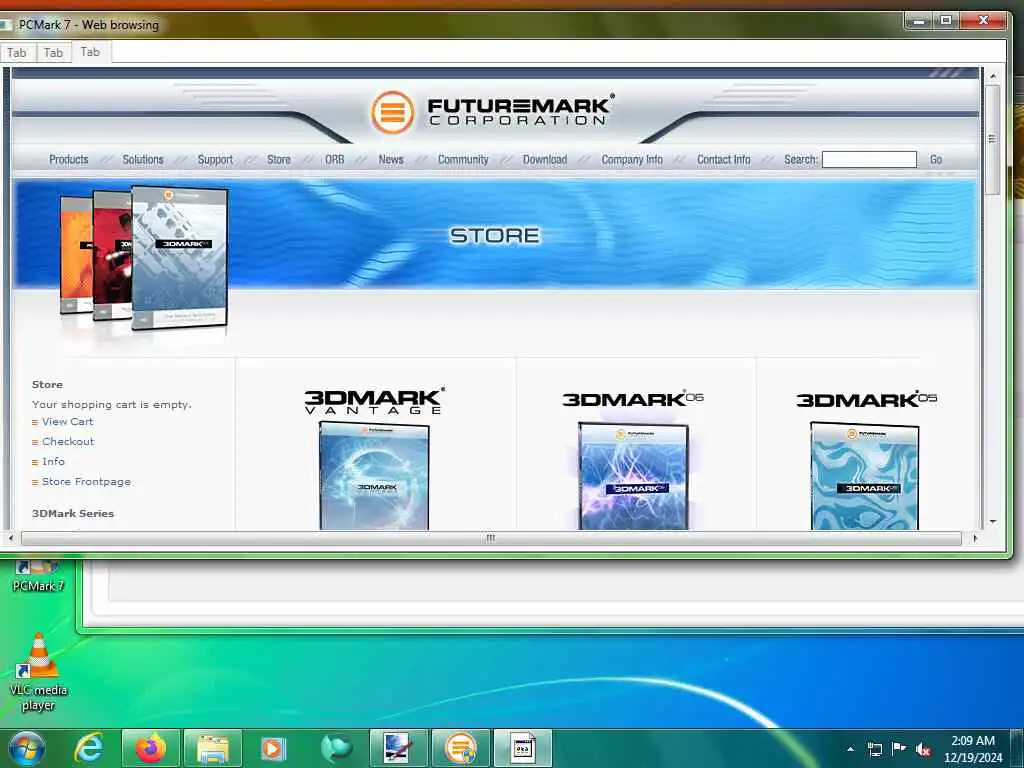Click the Go search button

point(936,159)
